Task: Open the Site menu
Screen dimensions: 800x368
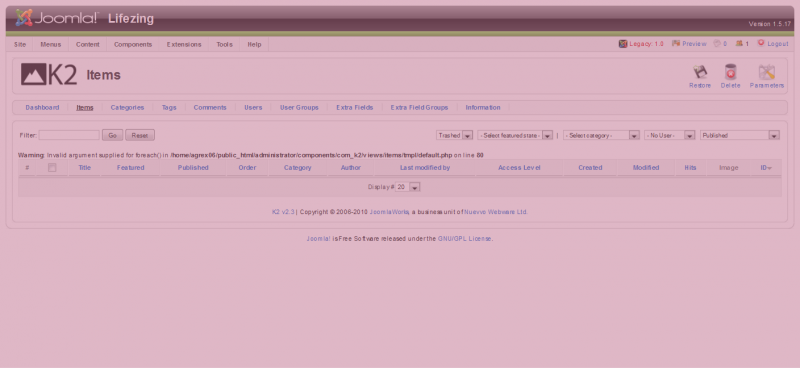Action: click(x=20, y=44)
